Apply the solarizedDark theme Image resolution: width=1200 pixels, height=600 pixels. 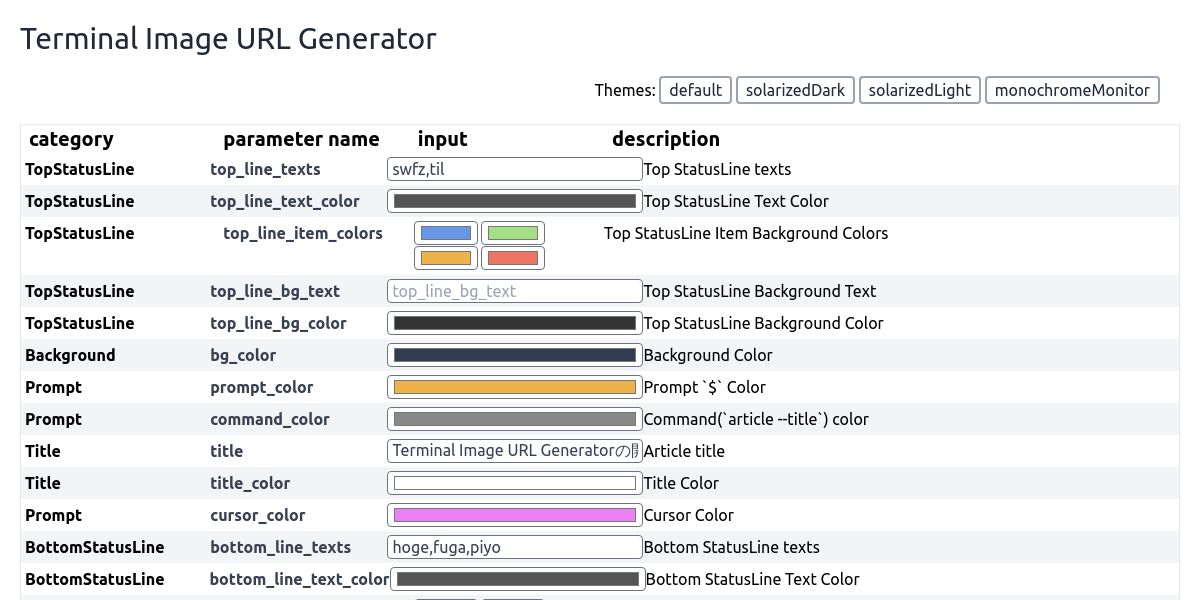coord(795,90)
